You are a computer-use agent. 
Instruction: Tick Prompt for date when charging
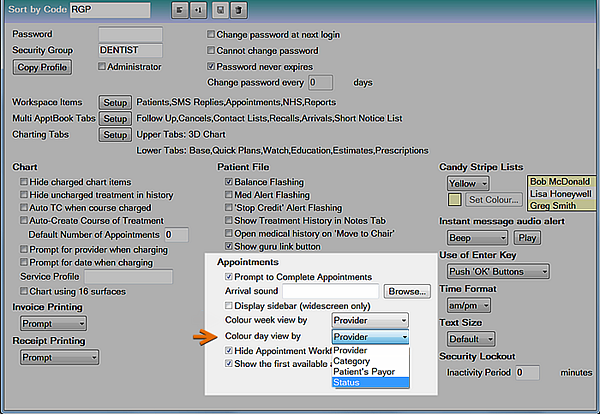pyautogui.click(x=24, y=262)
